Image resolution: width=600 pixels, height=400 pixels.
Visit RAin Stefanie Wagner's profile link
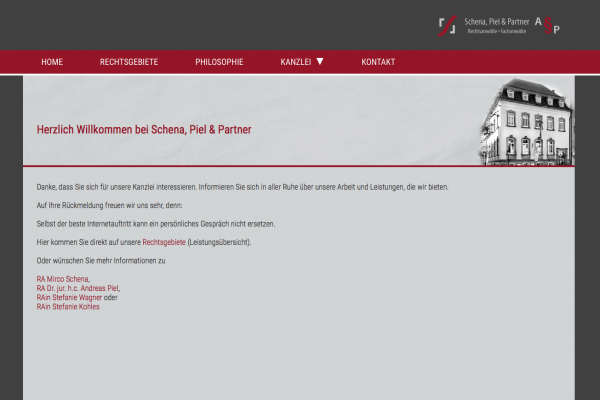(x=69, y=297)
